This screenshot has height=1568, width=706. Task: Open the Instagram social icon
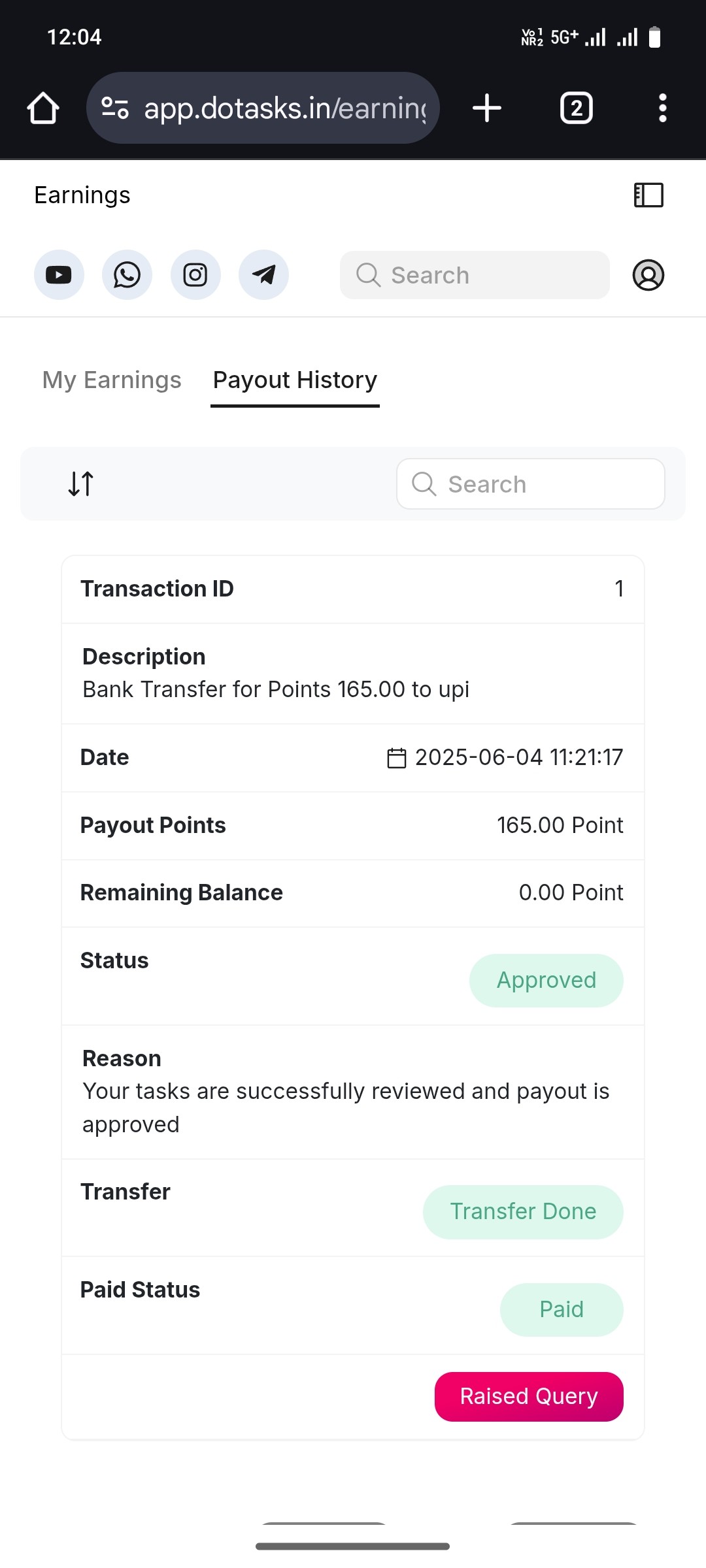(x=195, y=275)
